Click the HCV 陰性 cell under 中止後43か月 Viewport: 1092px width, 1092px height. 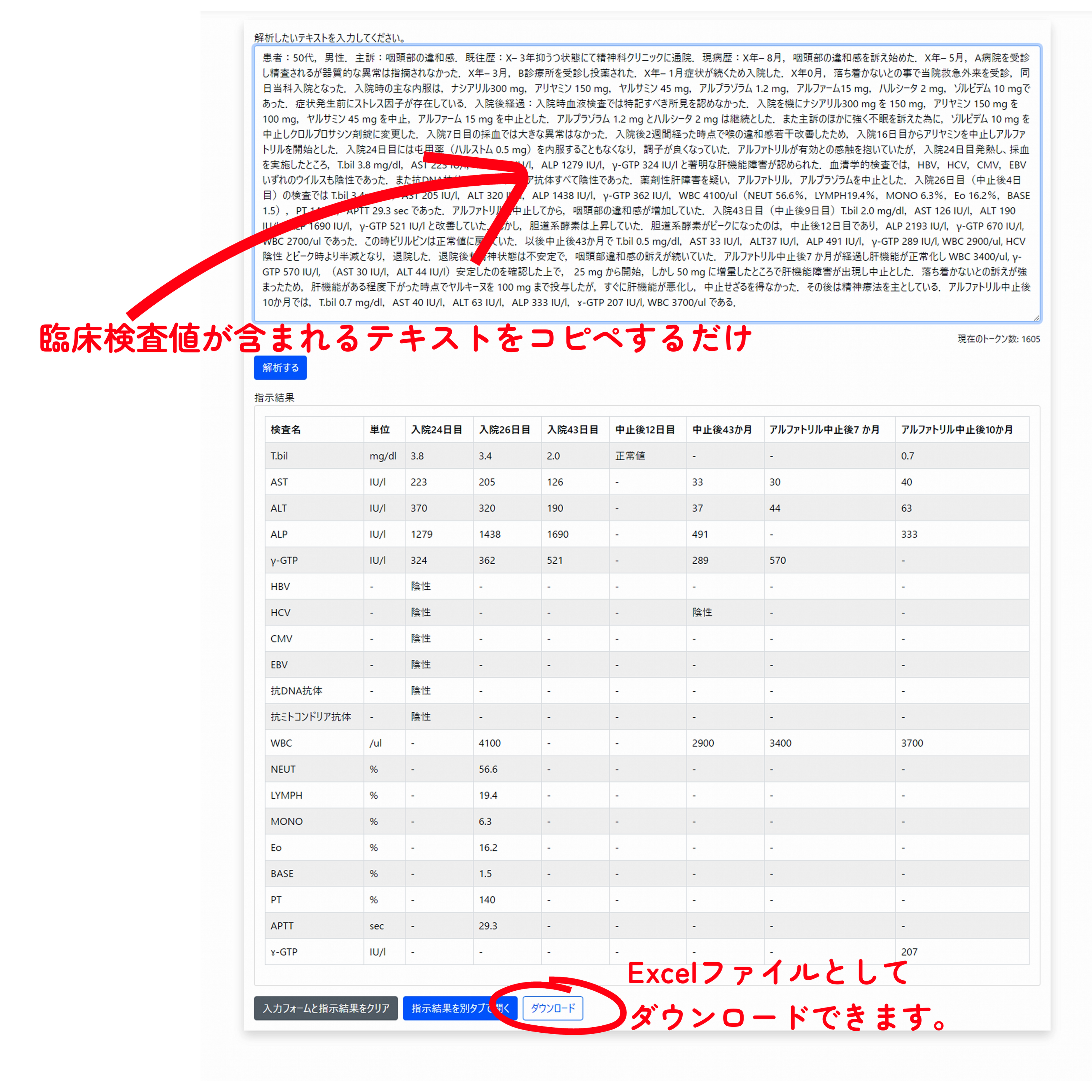click(x=702, y=612)
